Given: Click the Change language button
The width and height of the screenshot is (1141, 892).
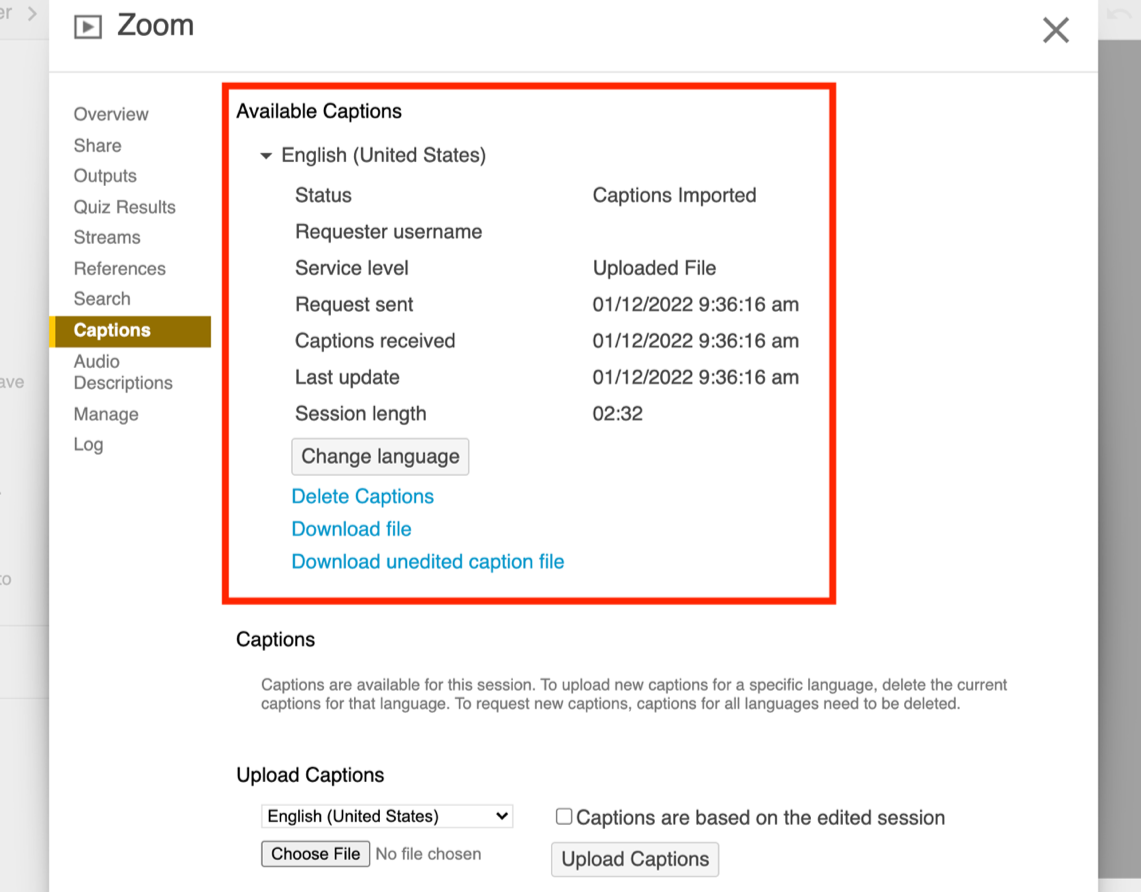Looking at the screenshot, I should [380, 457].
